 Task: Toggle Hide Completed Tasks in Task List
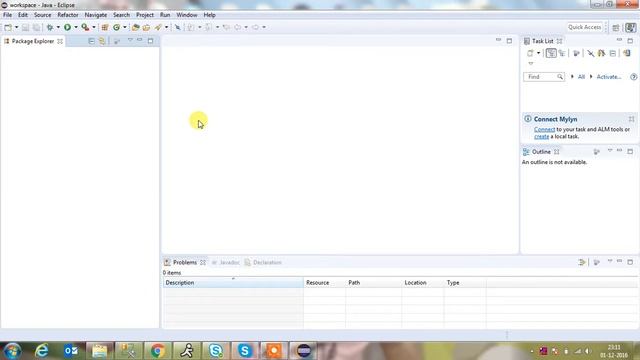(x=591, y=53)
